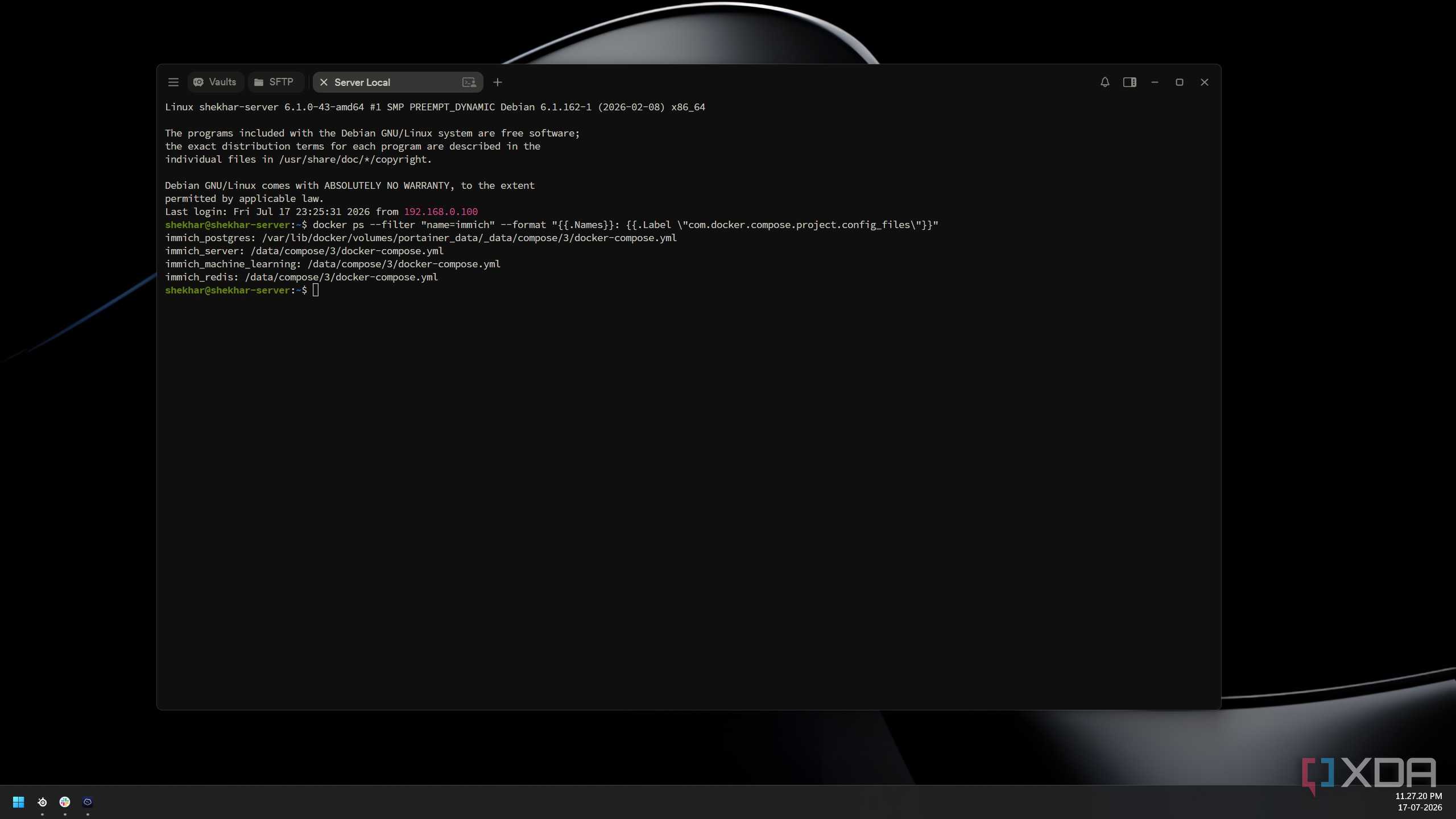
Task: Minimize the Termius window
Action: pos(1155,82)
